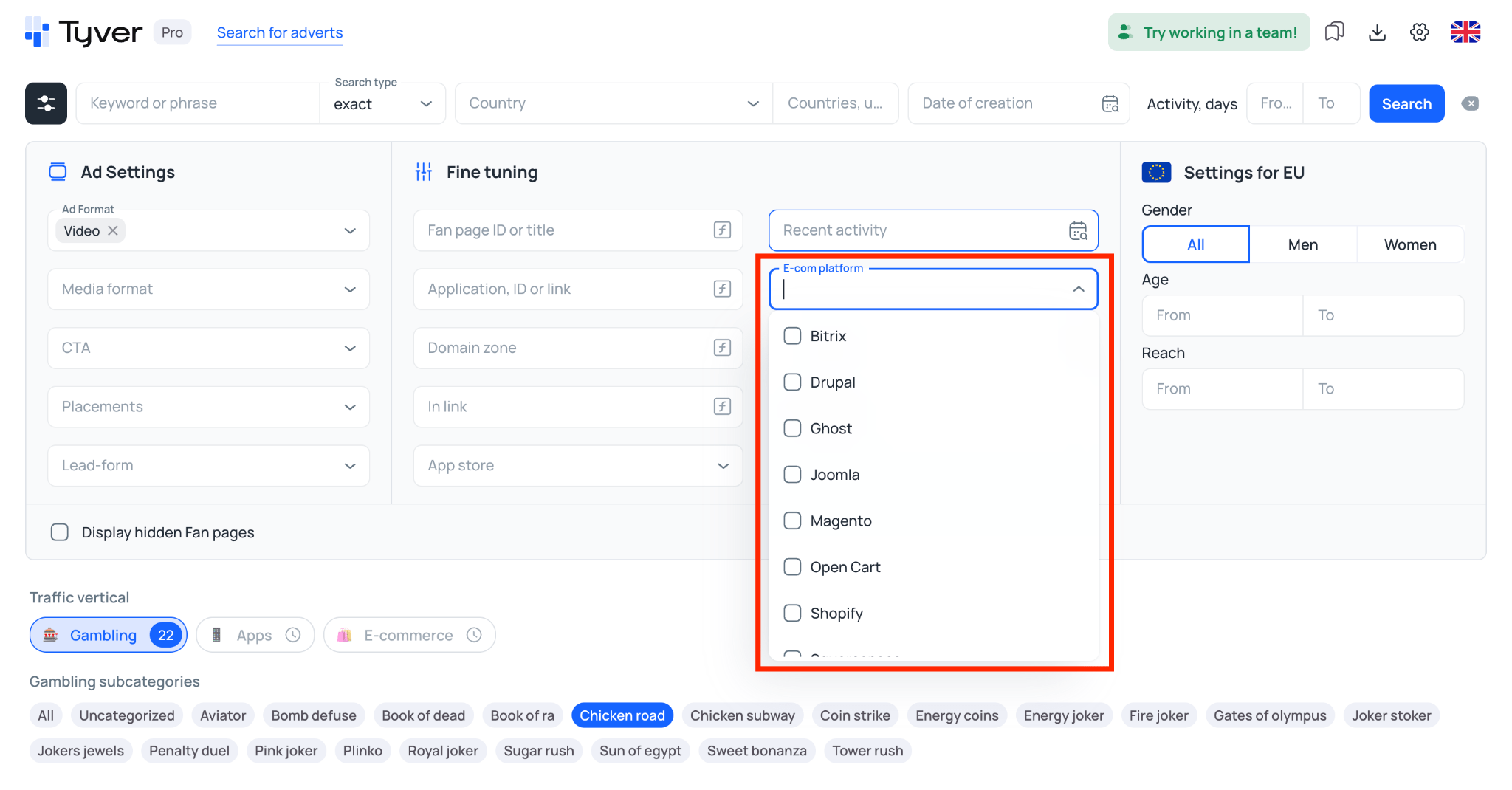Expand the Ad Format dropdown
Viewport: 1512px width, 790px height.
coord(350,231)
